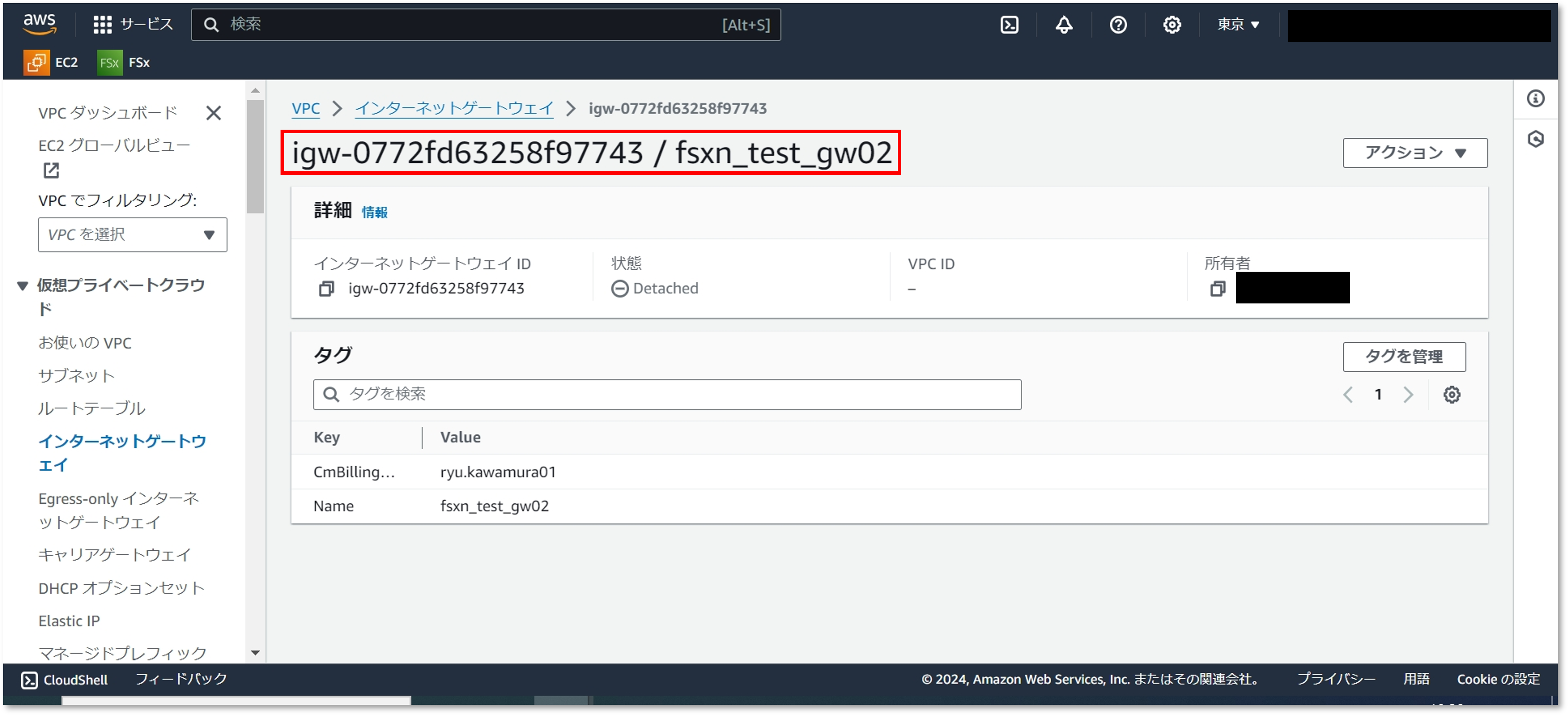Close the VPC side navigation panel
The width and height of the screenshot is (1568, 715).
pos(214,113)
